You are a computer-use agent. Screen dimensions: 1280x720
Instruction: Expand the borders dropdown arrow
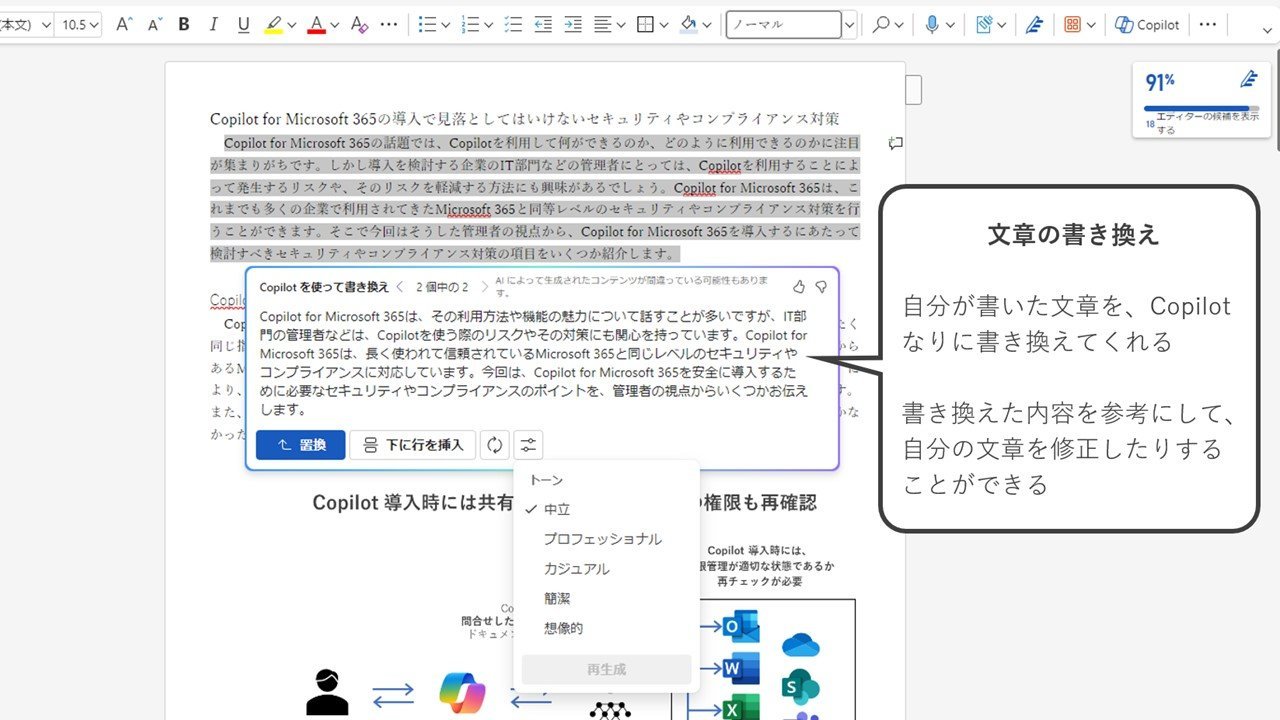(664, 24)
